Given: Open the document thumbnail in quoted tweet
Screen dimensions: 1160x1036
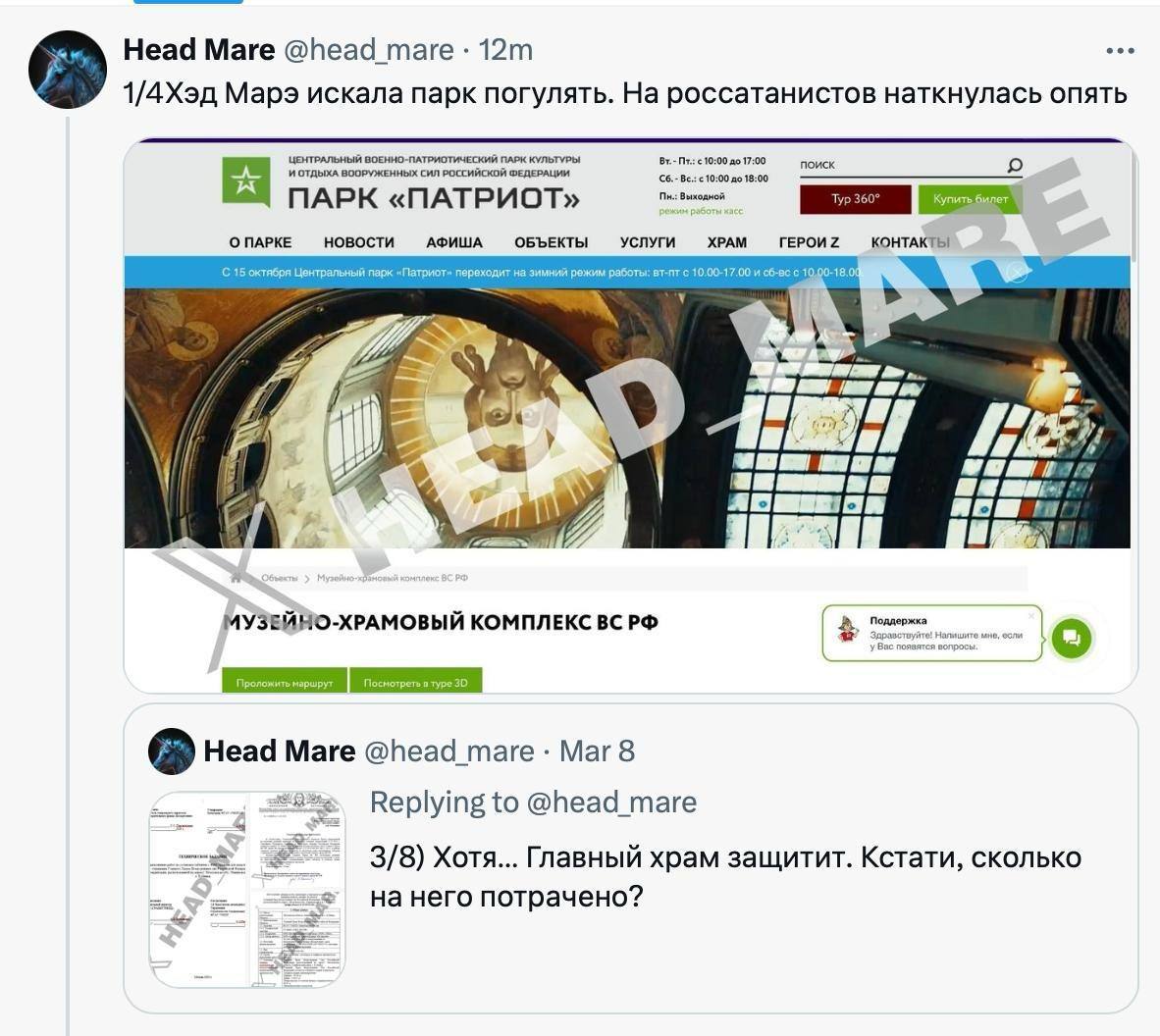Looking at the screenshot, I should [x=247, y=888].
